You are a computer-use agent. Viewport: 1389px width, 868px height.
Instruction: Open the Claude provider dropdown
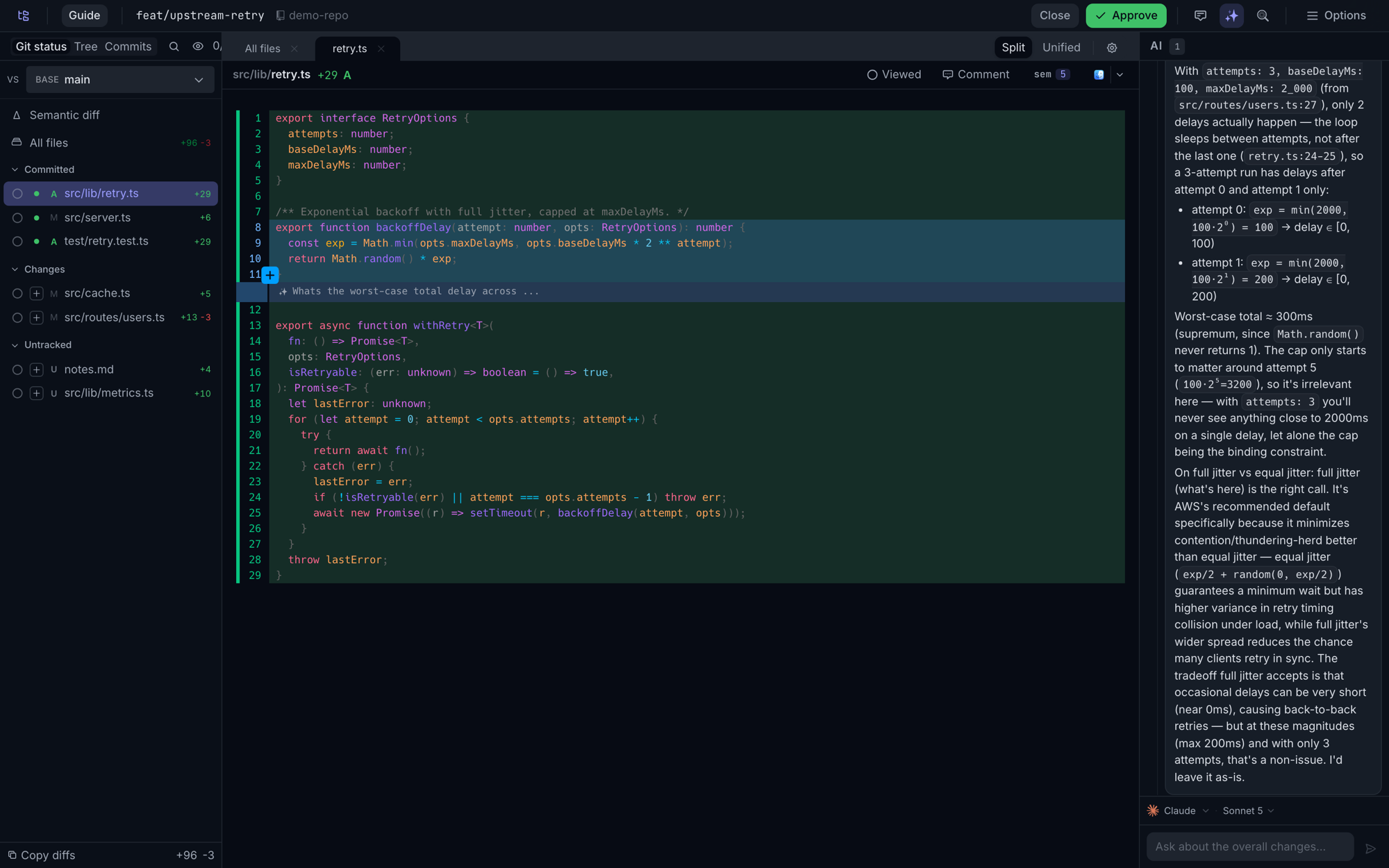(x=1179, y=810)
